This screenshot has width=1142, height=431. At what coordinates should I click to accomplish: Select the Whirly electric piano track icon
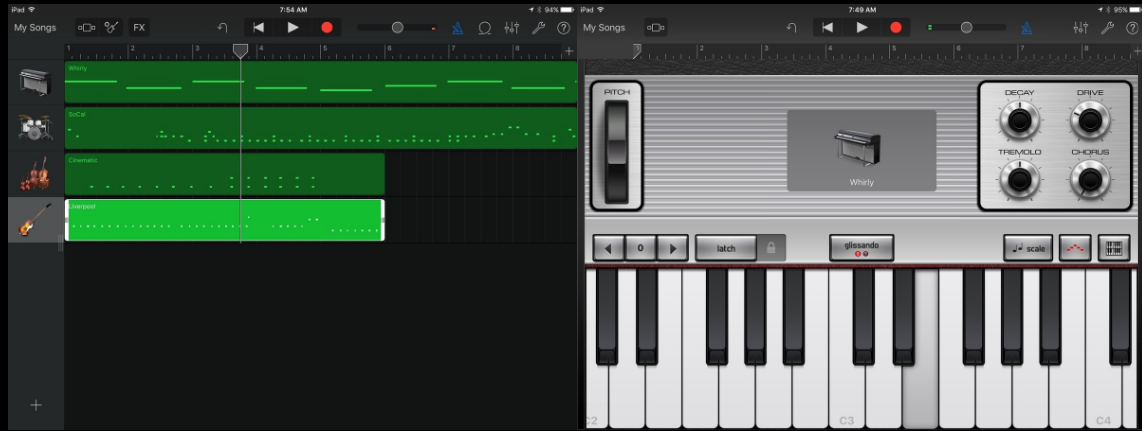(x=34, y=82)
